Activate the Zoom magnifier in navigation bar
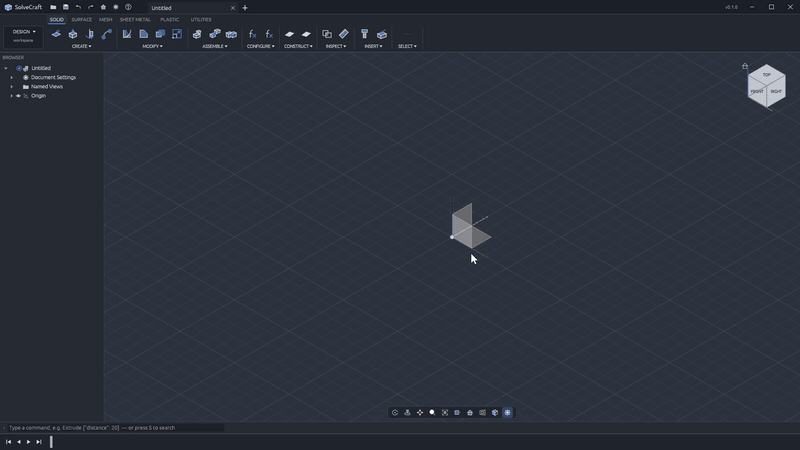 point(432,412)
